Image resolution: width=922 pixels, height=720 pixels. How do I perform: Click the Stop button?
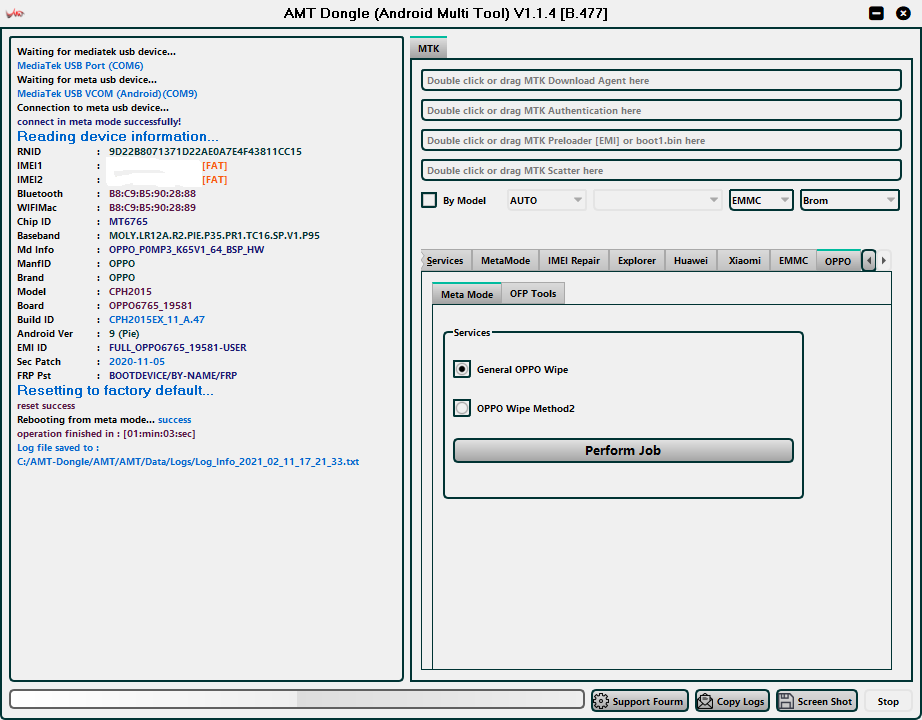(x=888, y=701)
